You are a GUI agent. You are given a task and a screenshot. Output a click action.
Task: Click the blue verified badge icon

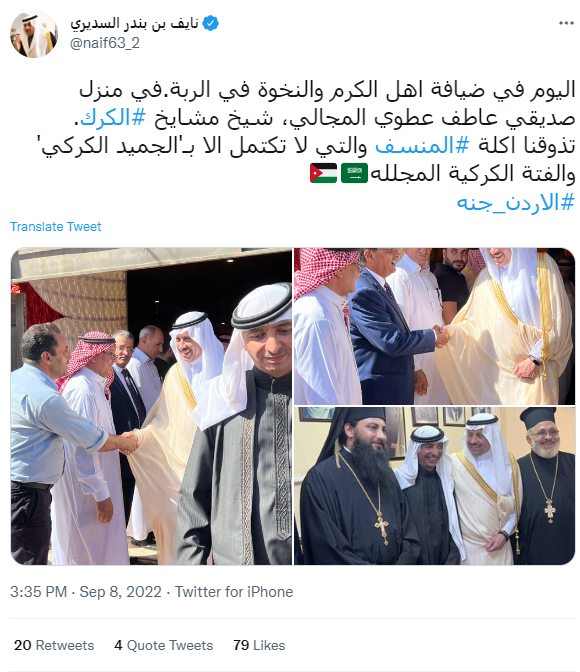[210, 23]
